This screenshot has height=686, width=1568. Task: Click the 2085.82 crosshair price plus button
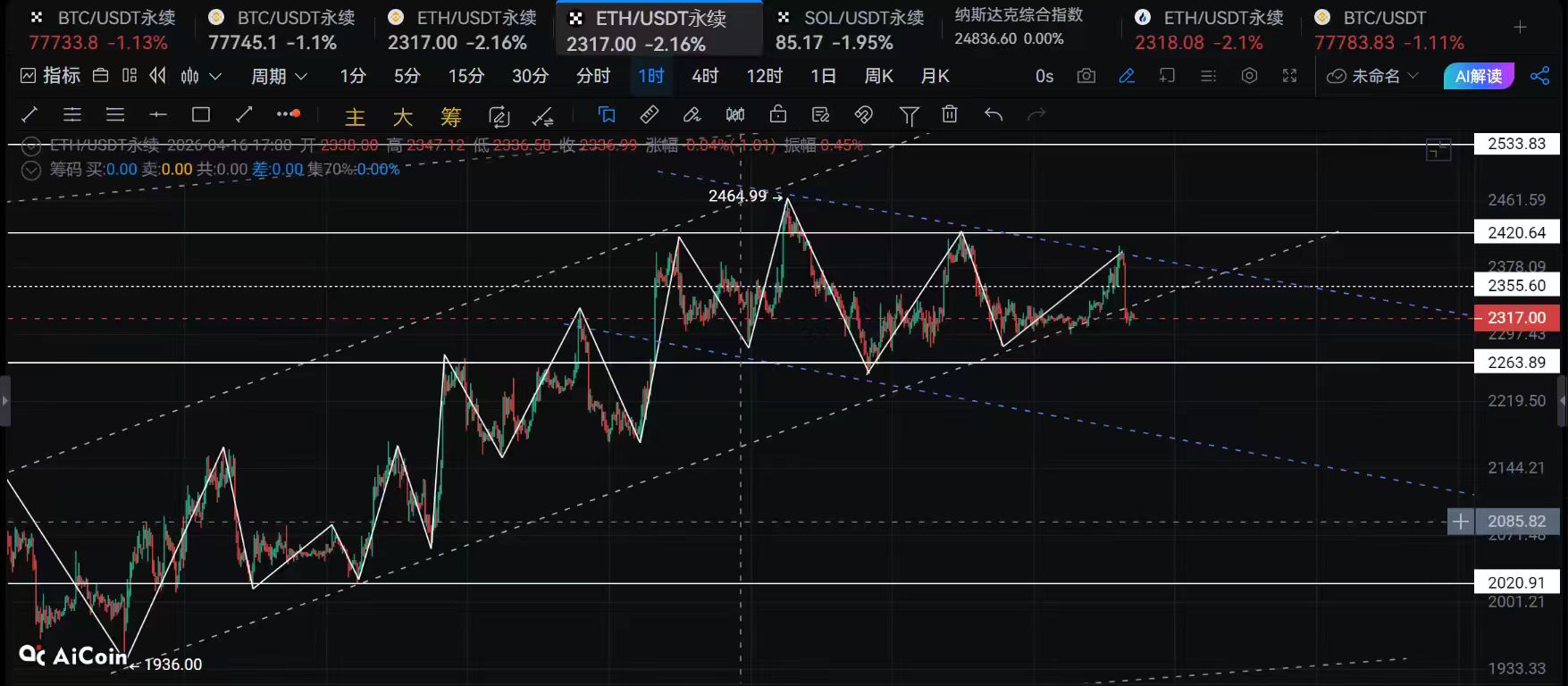point(1460,522)
